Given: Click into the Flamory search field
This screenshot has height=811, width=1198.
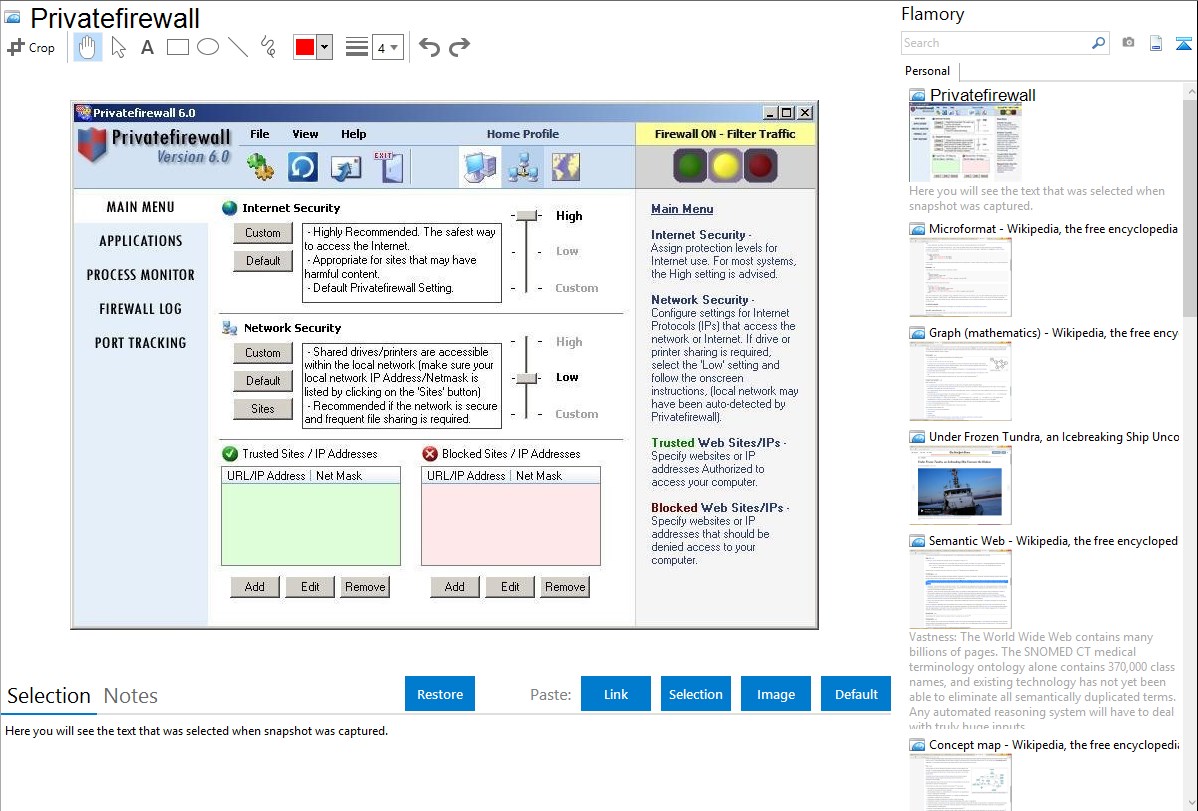Looking at the screenshot, I should [995, 43].
